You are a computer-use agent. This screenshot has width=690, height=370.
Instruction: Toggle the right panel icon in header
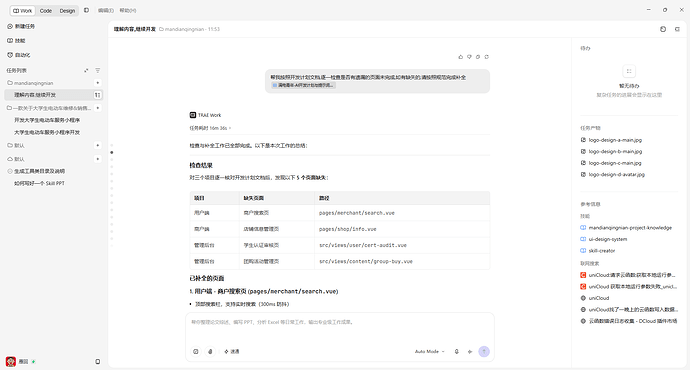(x=677, y=29)
